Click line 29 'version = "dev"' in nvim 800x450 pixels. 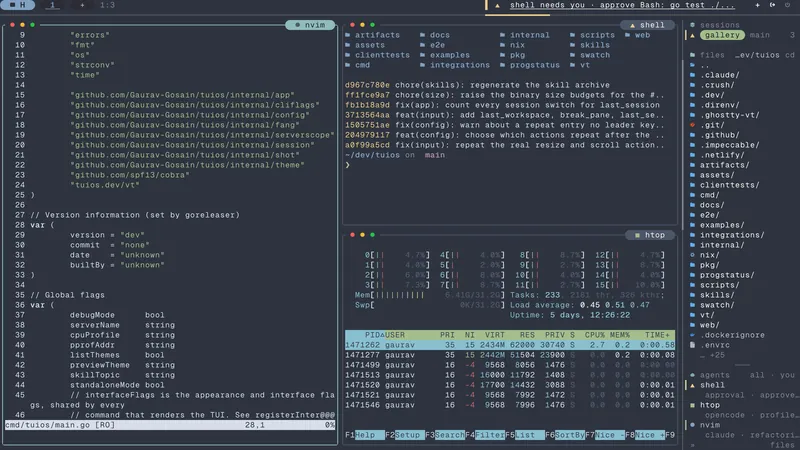point(107,235)
